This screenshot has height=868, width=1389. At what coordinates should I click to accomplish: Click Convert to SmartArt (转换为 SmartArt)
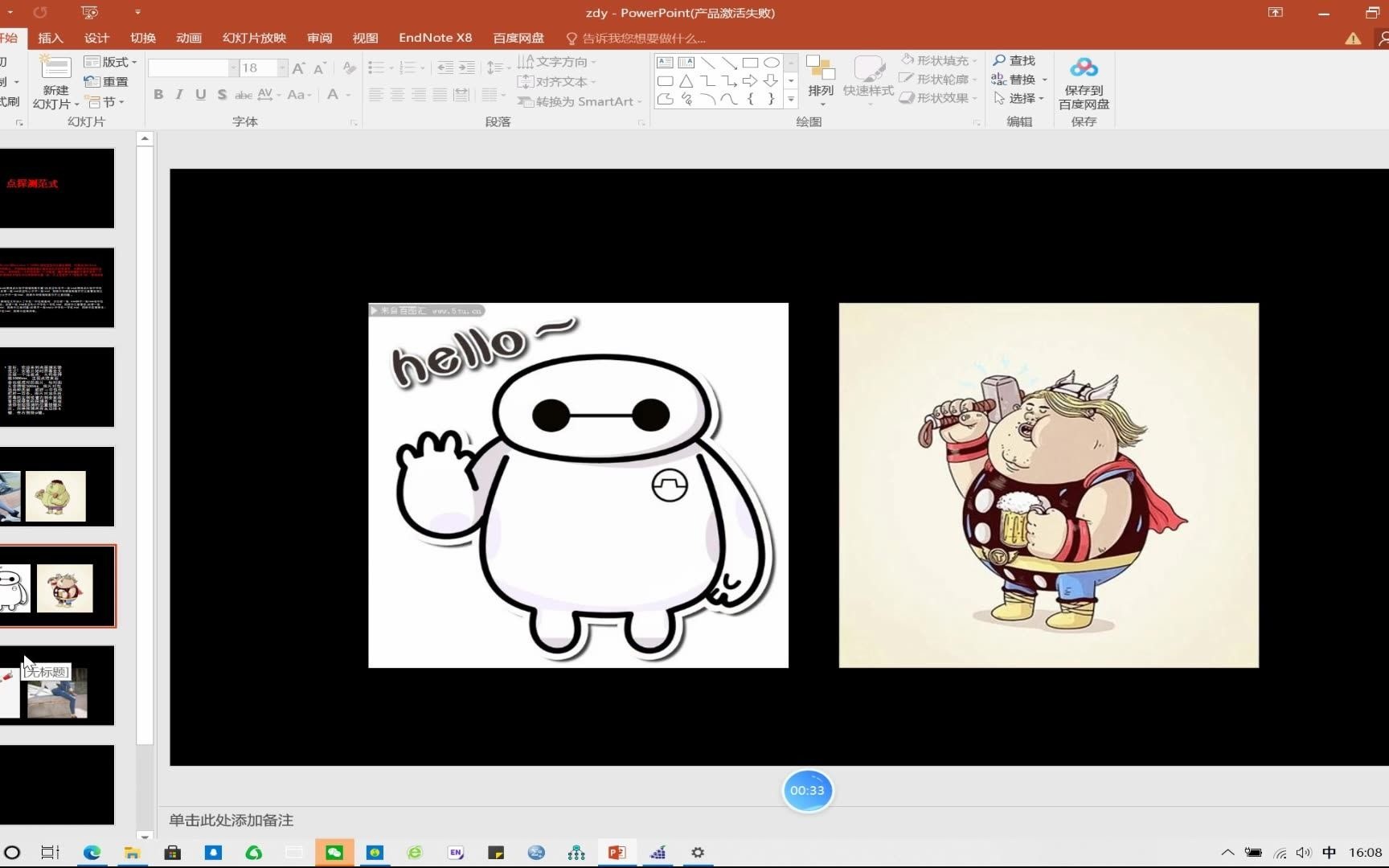point(580,102)
